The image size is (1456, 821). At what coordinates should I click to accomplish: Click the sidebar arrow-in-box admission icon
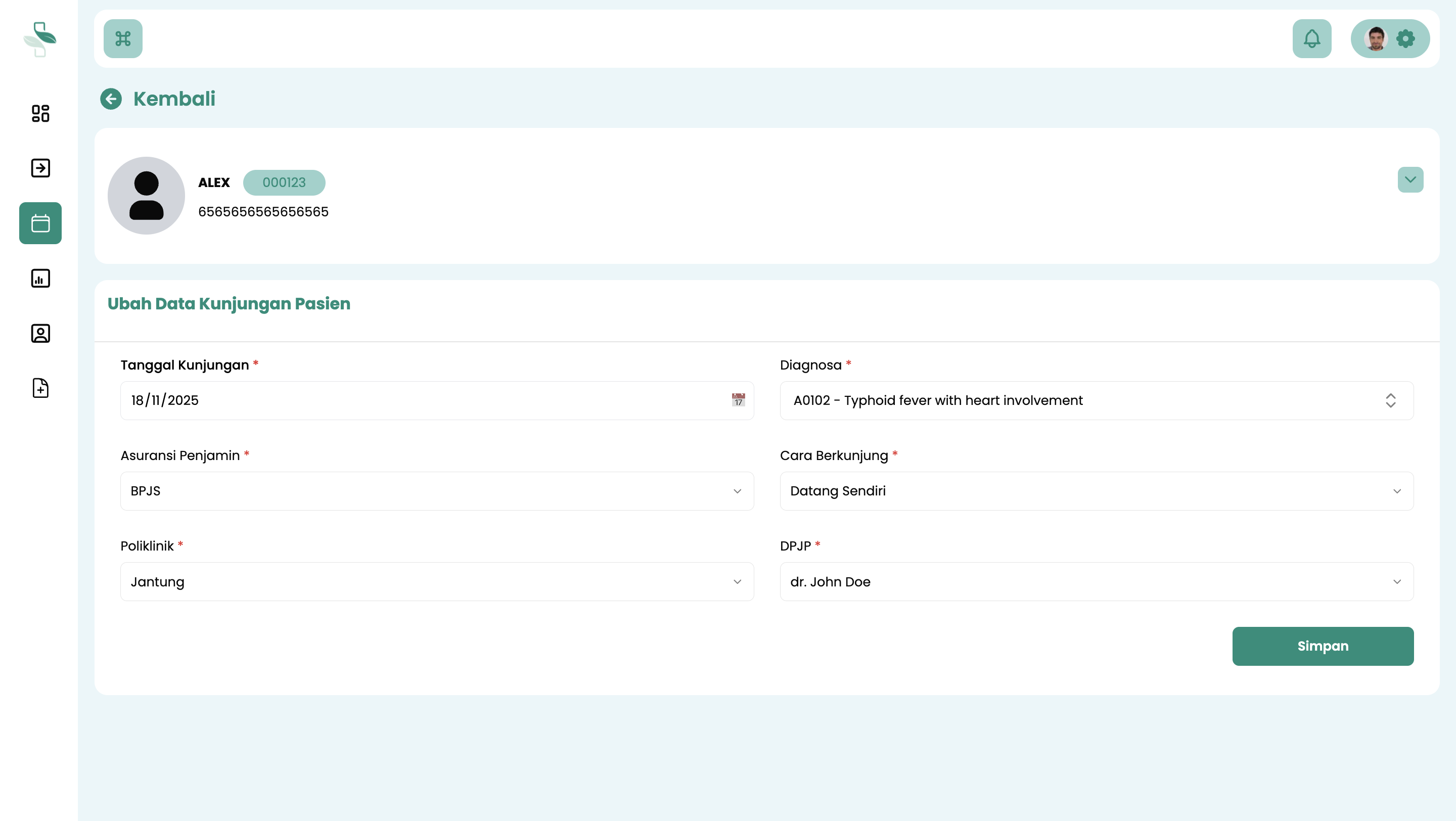40,168
